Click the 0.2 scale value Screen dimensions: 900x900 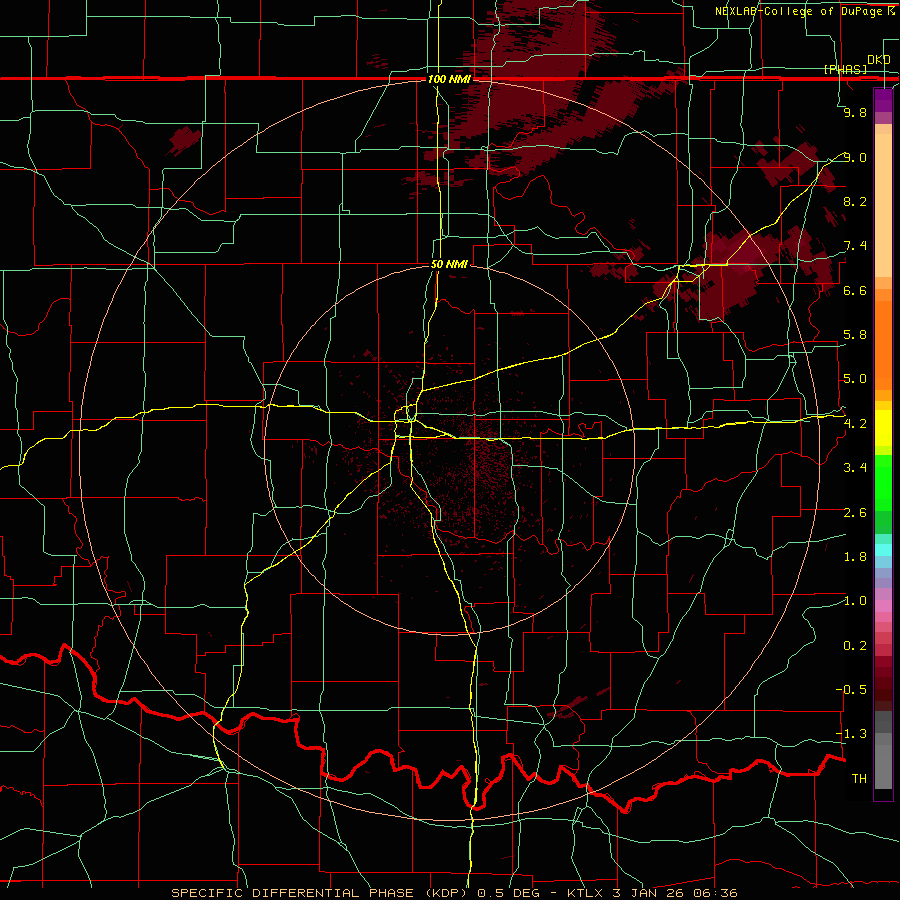[855, 646]
